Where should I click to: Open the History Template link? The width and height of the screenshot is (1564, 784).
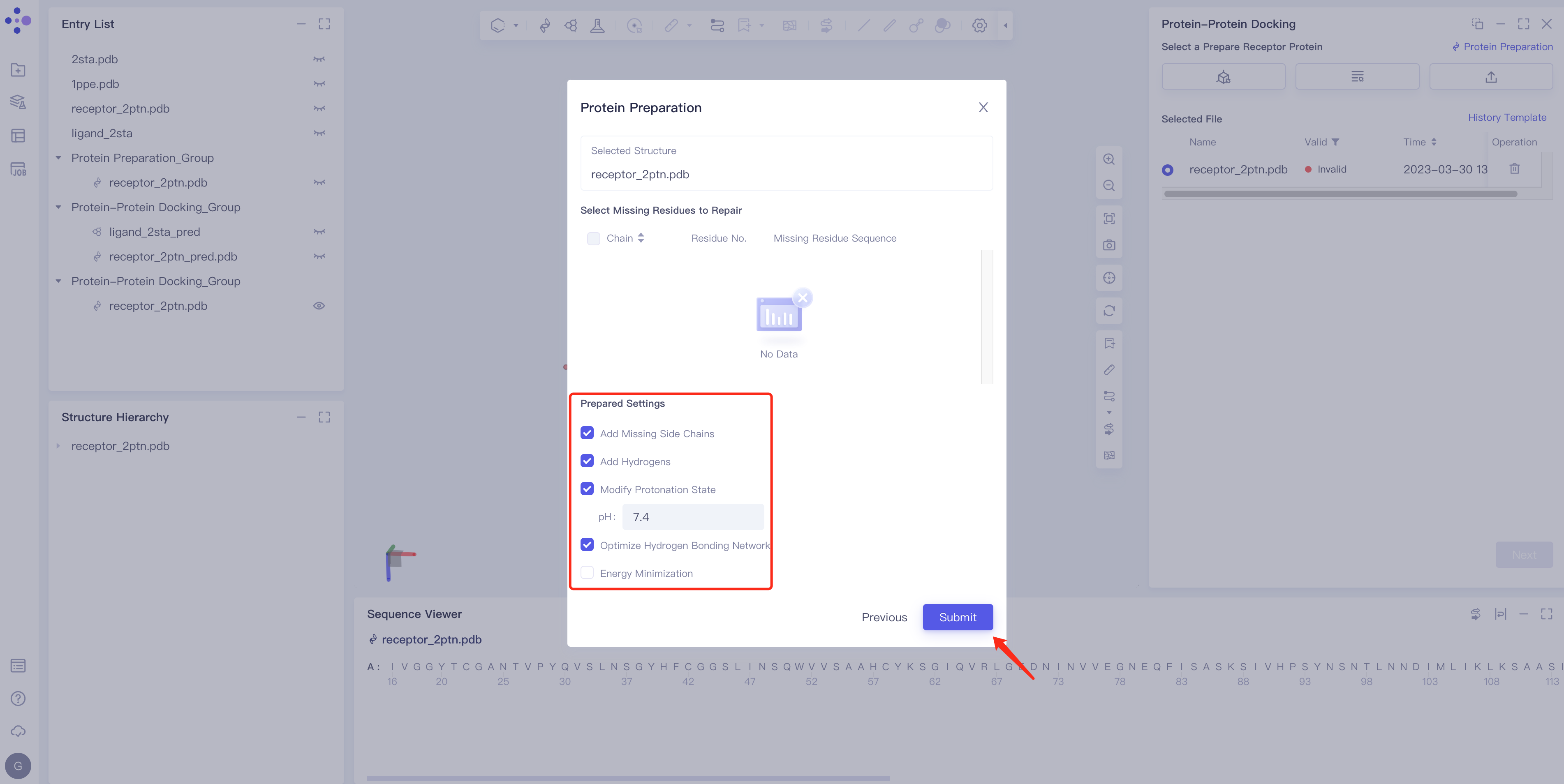point(1507,118)
